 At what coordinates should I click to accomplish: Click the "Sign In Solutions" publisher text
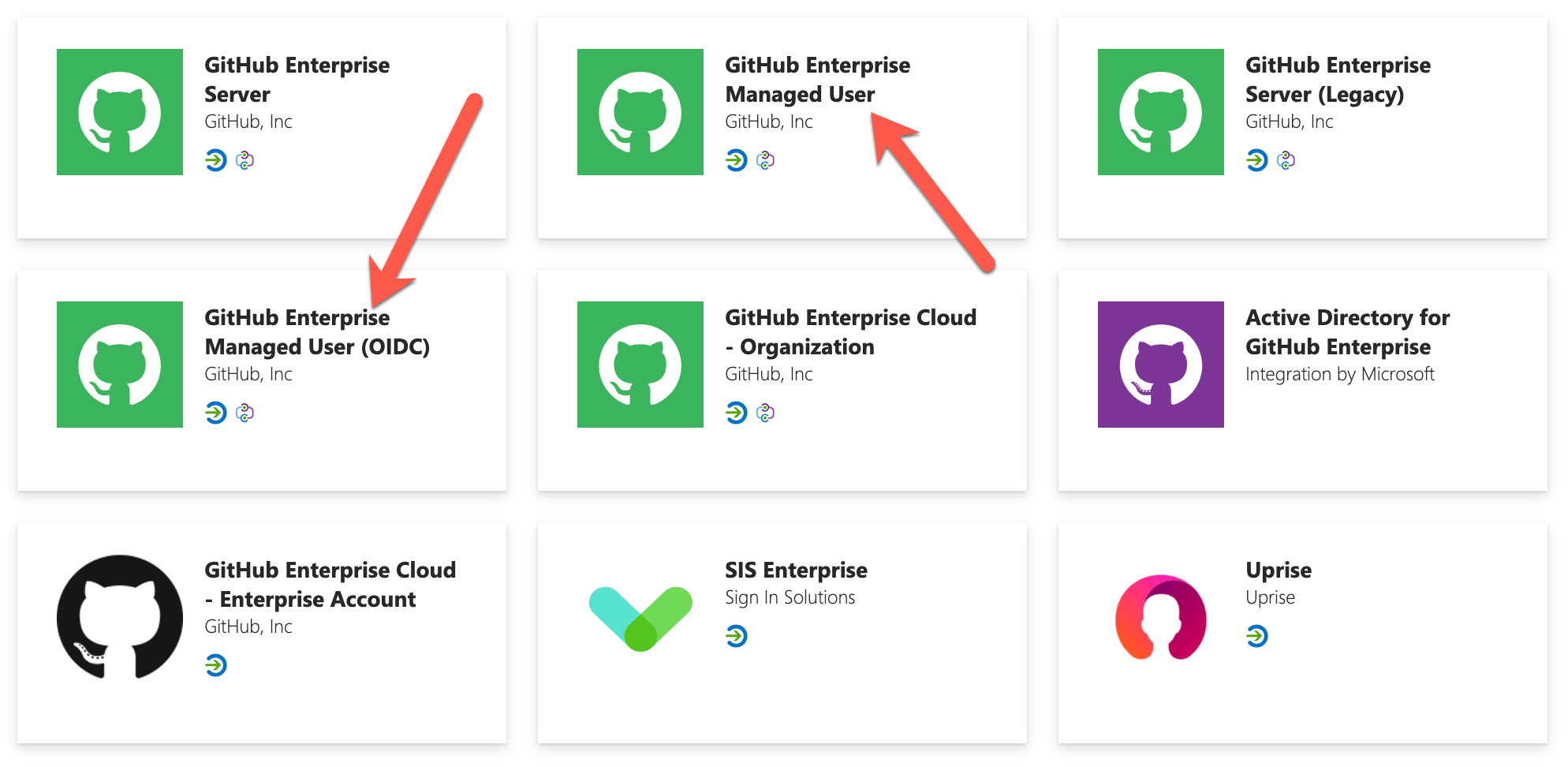point(790,597)
